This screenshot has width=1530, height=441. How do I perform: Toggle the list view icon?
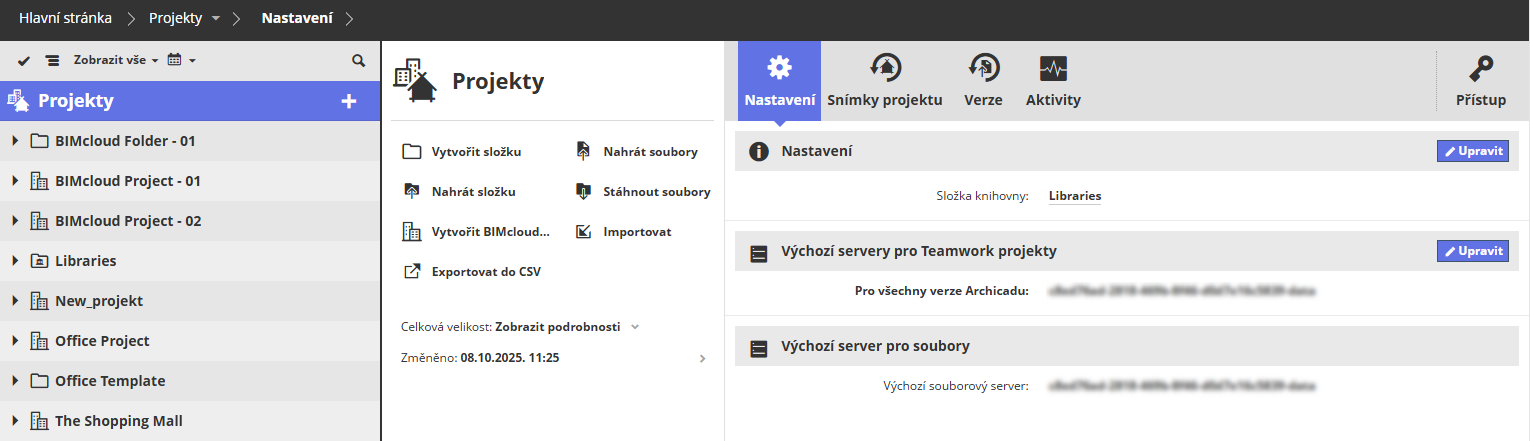(52, 61)
